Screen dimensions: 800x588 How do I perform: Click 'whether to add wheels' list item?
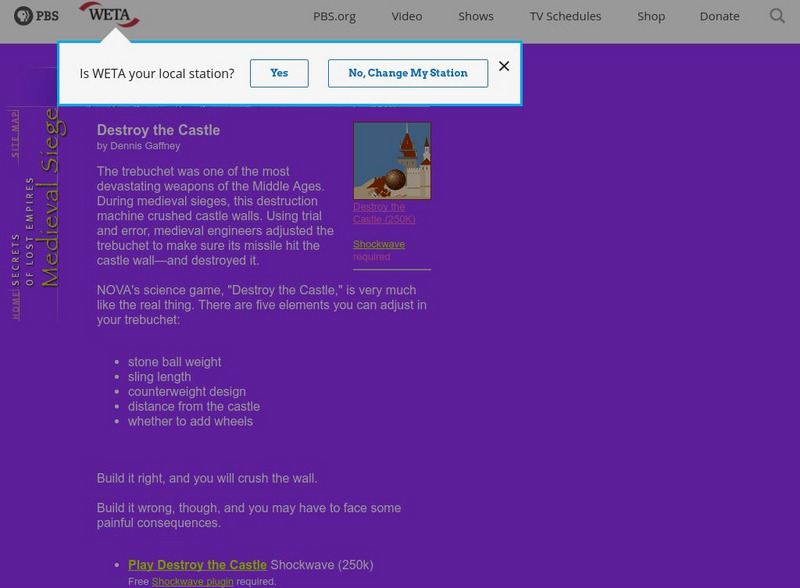pos(190,421)
